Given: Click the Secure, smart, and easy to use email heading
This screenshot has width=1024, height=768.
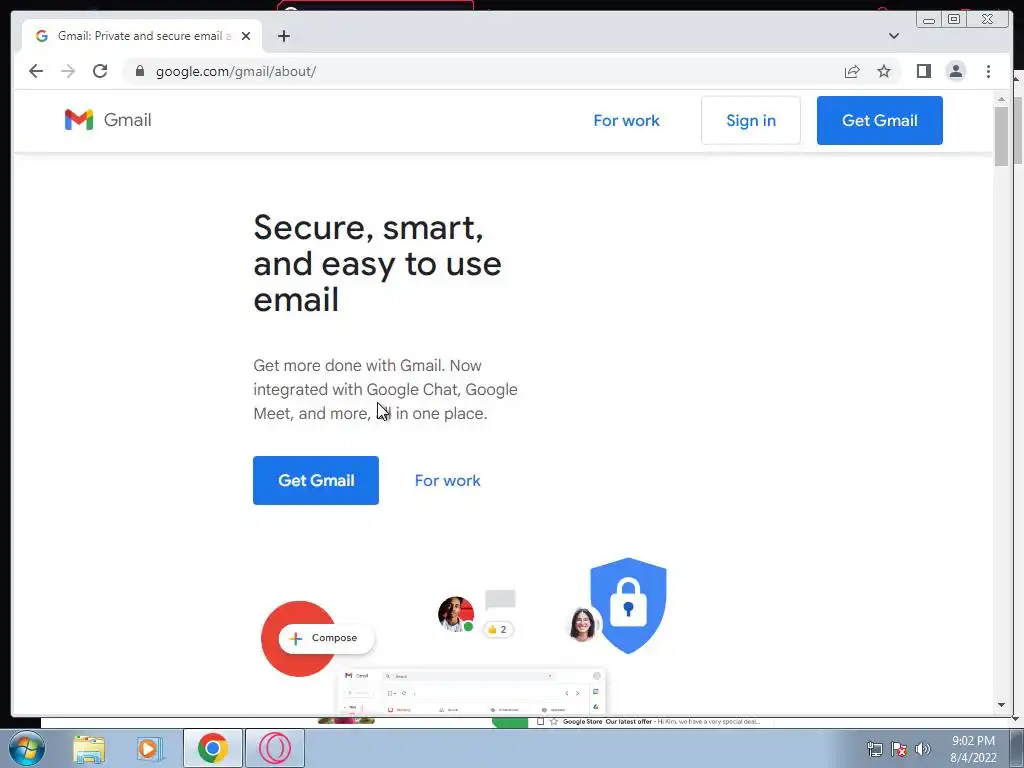Looking at the screenshot, I should [x=377, y=264].
